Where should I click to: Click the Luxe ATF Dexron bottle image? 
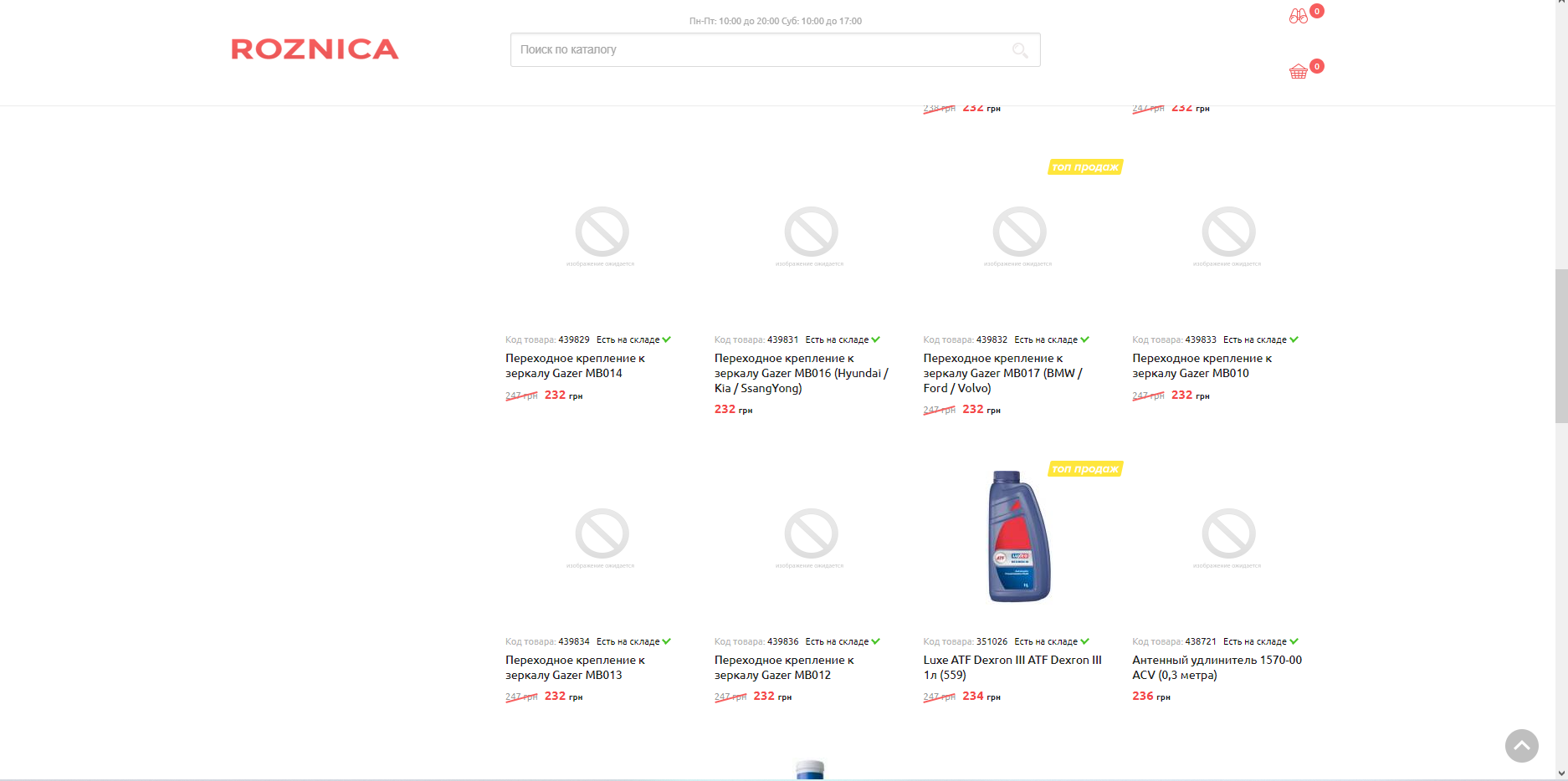click(x=1018, y=536)
